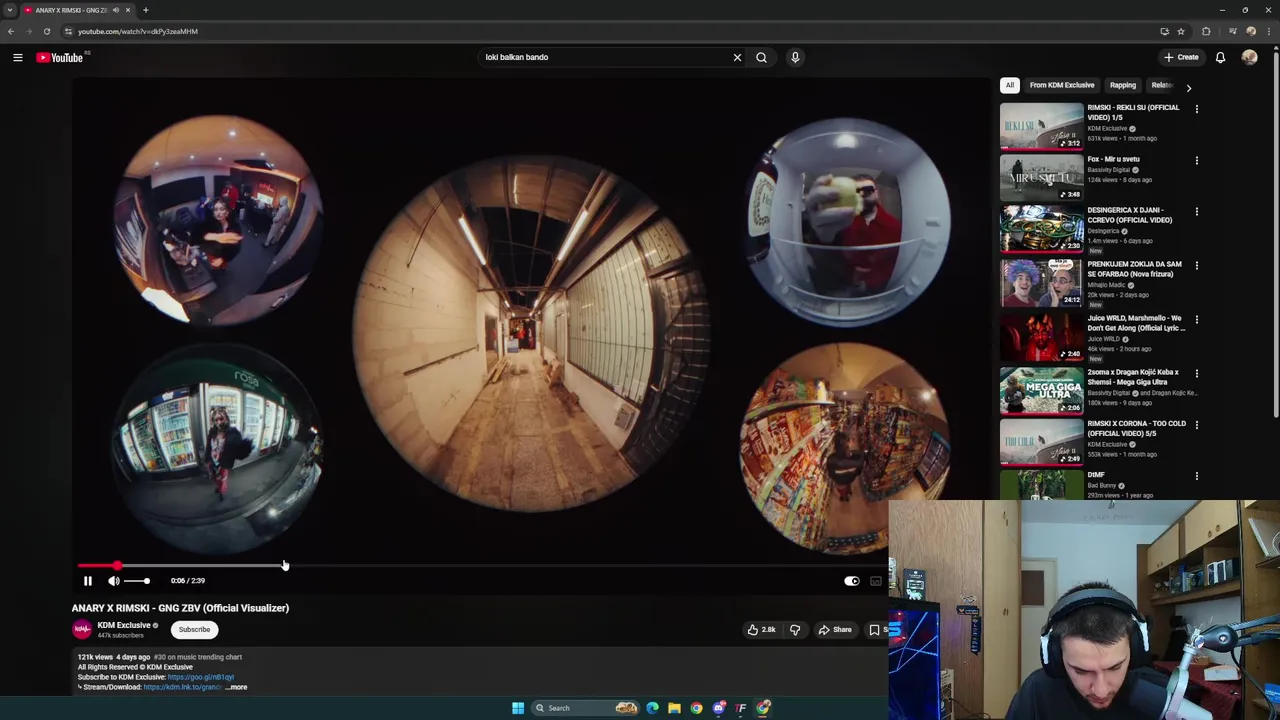Select the All filter chip

coord(1010,86)
